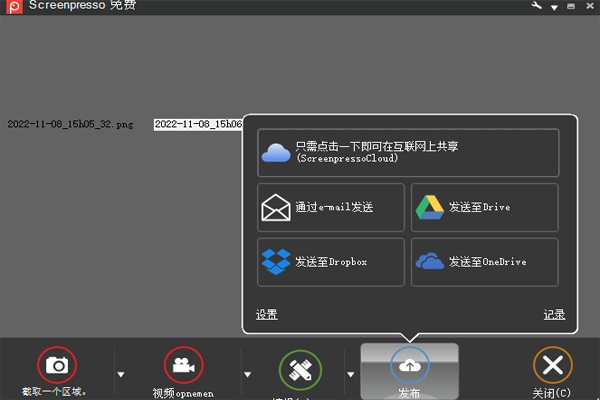Share to ScreenpressoCloud with one click
The height and width of the screenshot is (400, 600).
point(408,152)
